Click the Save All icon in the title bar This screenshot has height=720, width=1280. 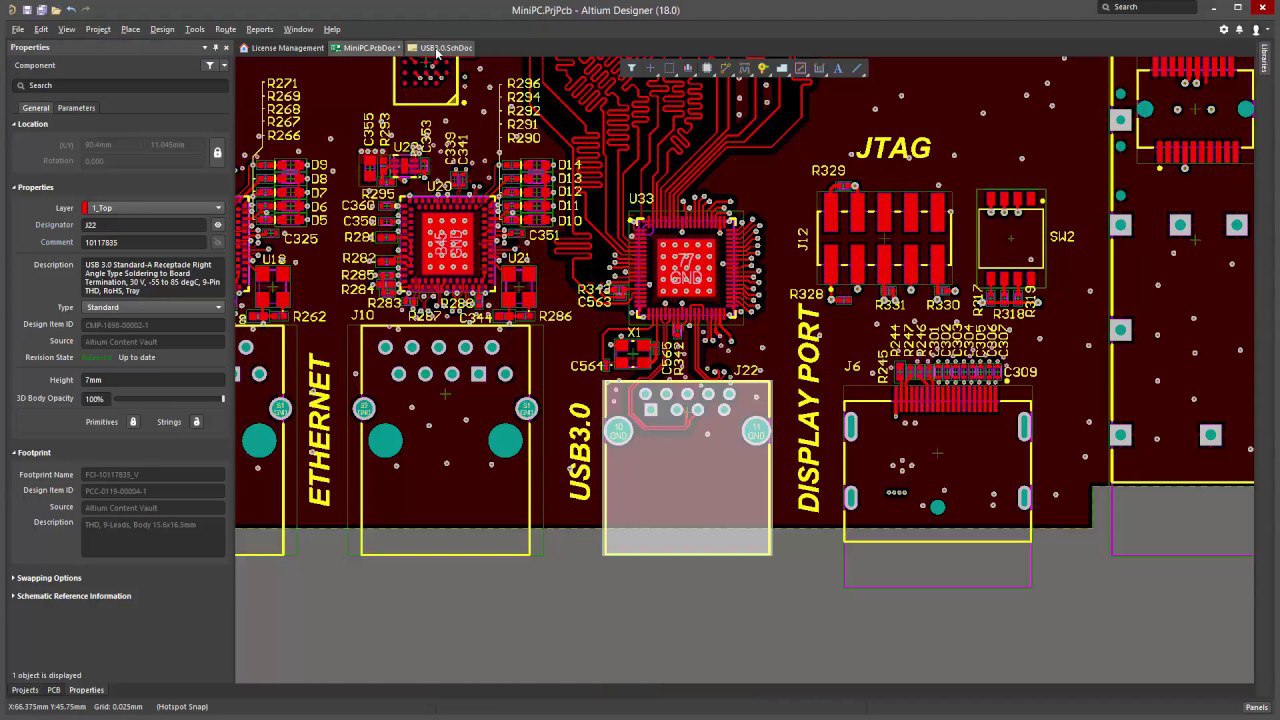coord(41,9)
